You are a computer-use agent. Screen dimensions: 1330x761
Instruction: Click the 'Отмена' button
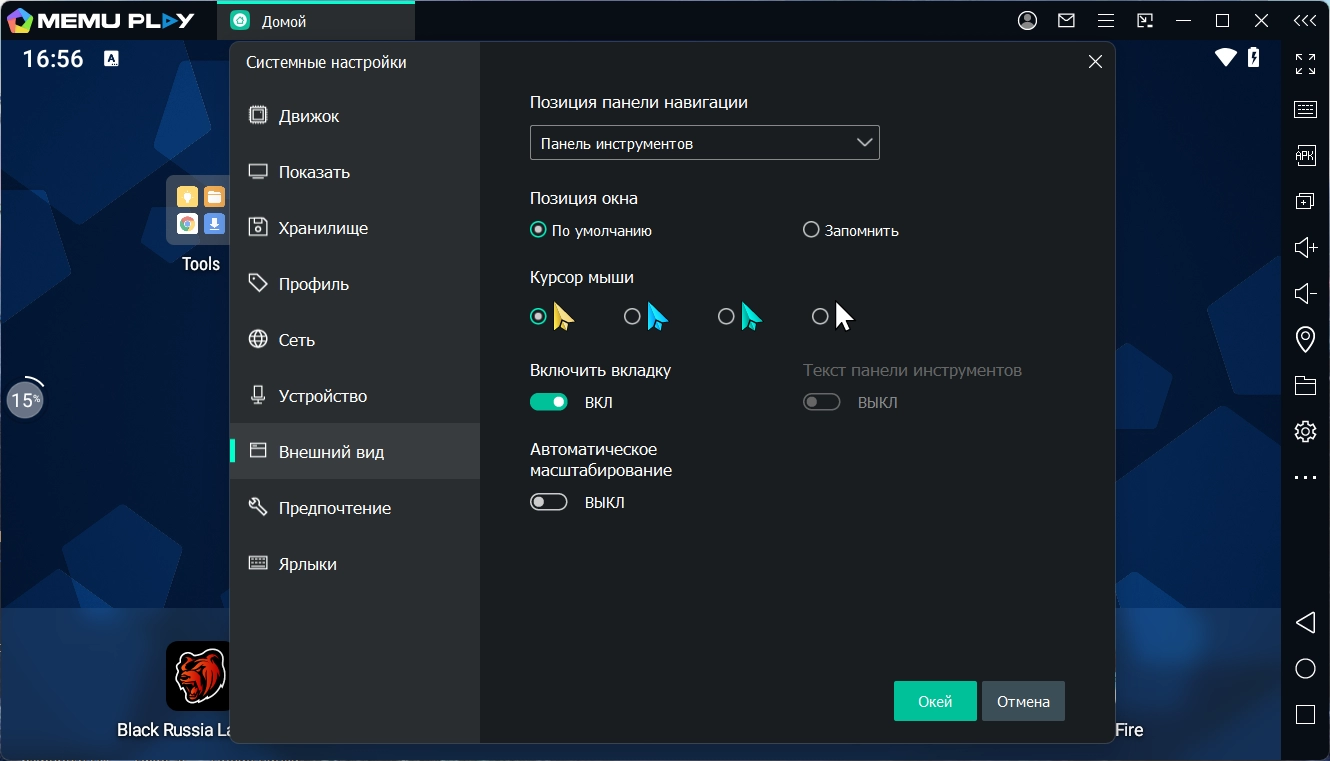1023,701
